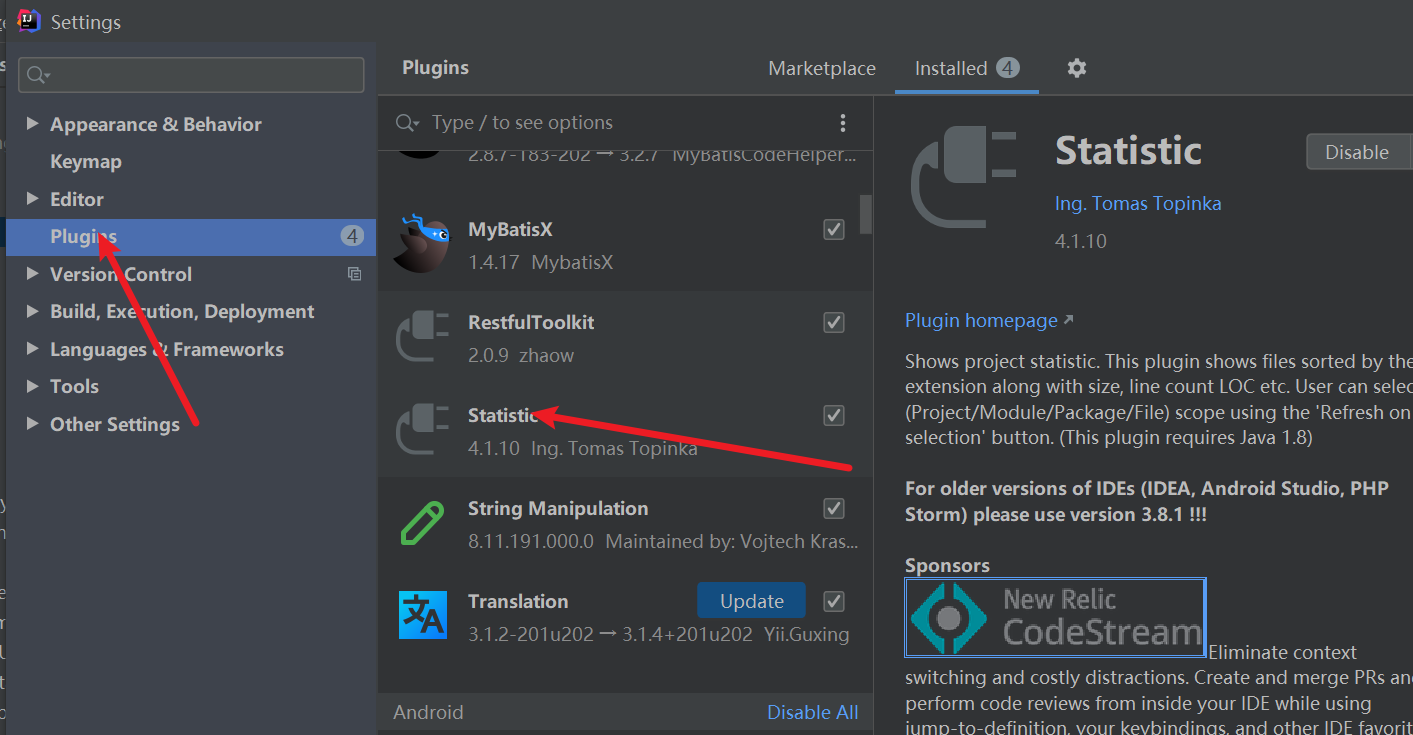Toggle the String Manipulation checkbox
Screen dimensions: 1413x735
[834, 509]
